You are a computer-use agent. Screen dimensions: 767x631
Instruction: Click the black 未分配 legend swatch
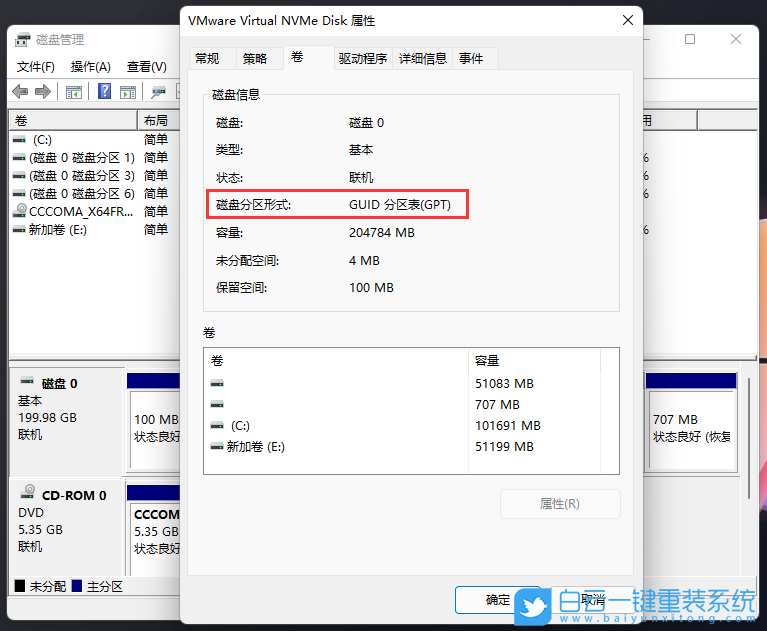coord(20,586)
